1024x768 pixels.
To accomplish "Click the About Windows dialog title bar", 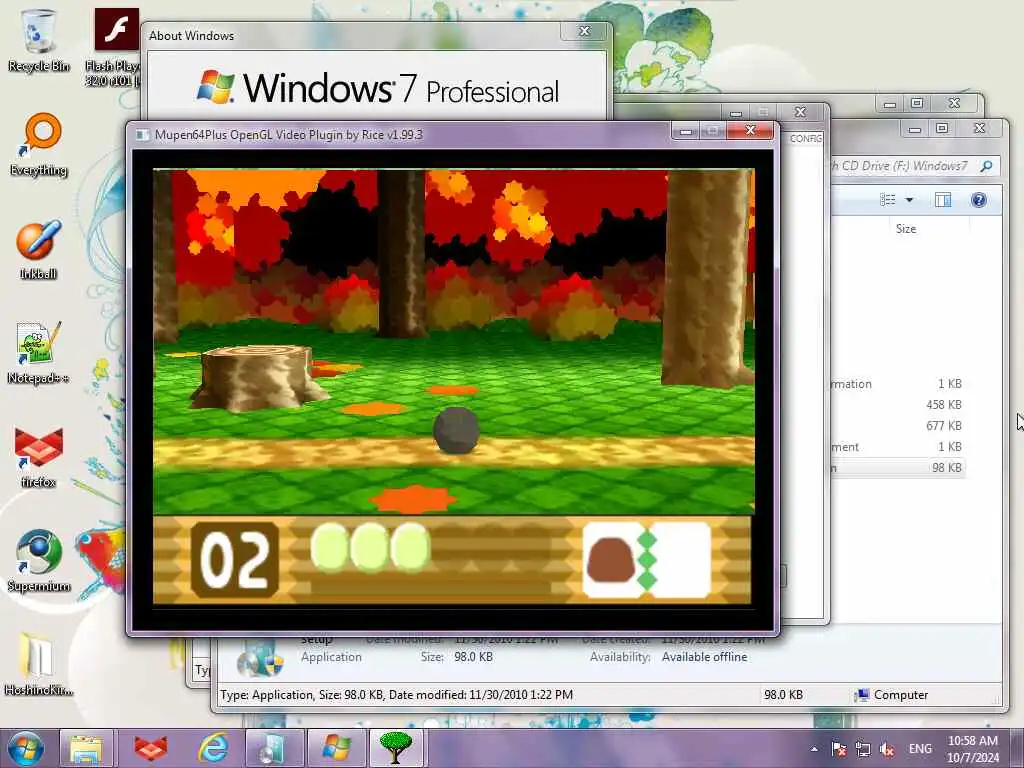I will pos(353,36).
